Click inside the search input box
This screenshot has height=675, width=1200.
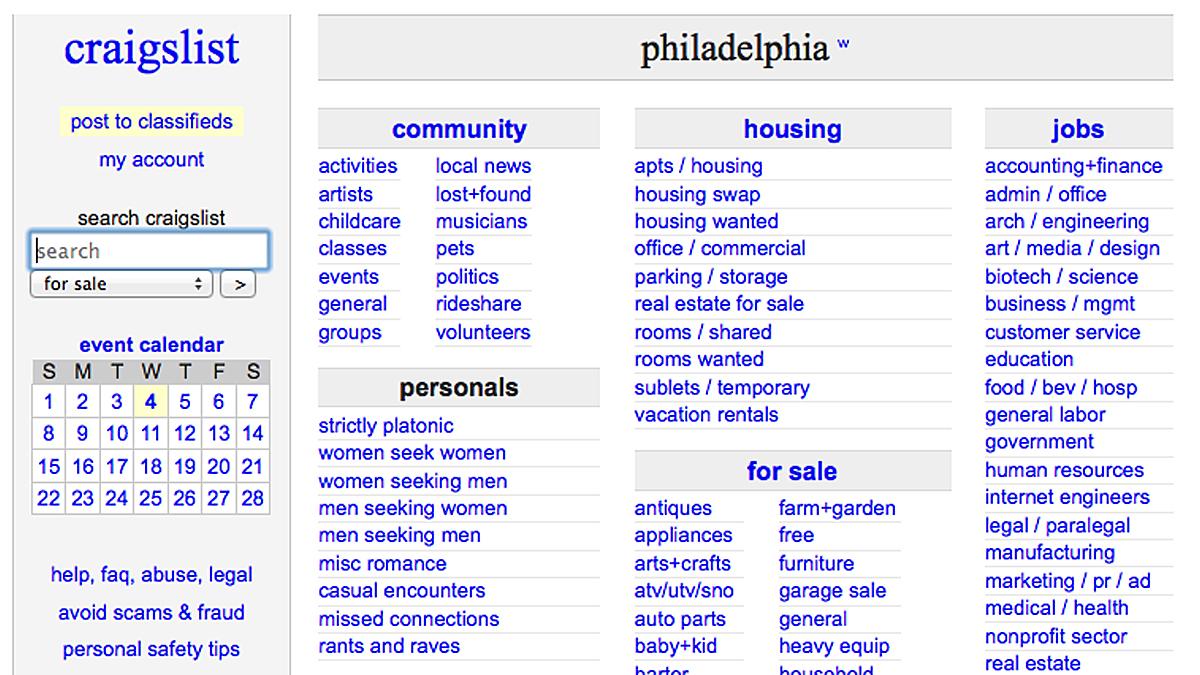pos(148,251)
